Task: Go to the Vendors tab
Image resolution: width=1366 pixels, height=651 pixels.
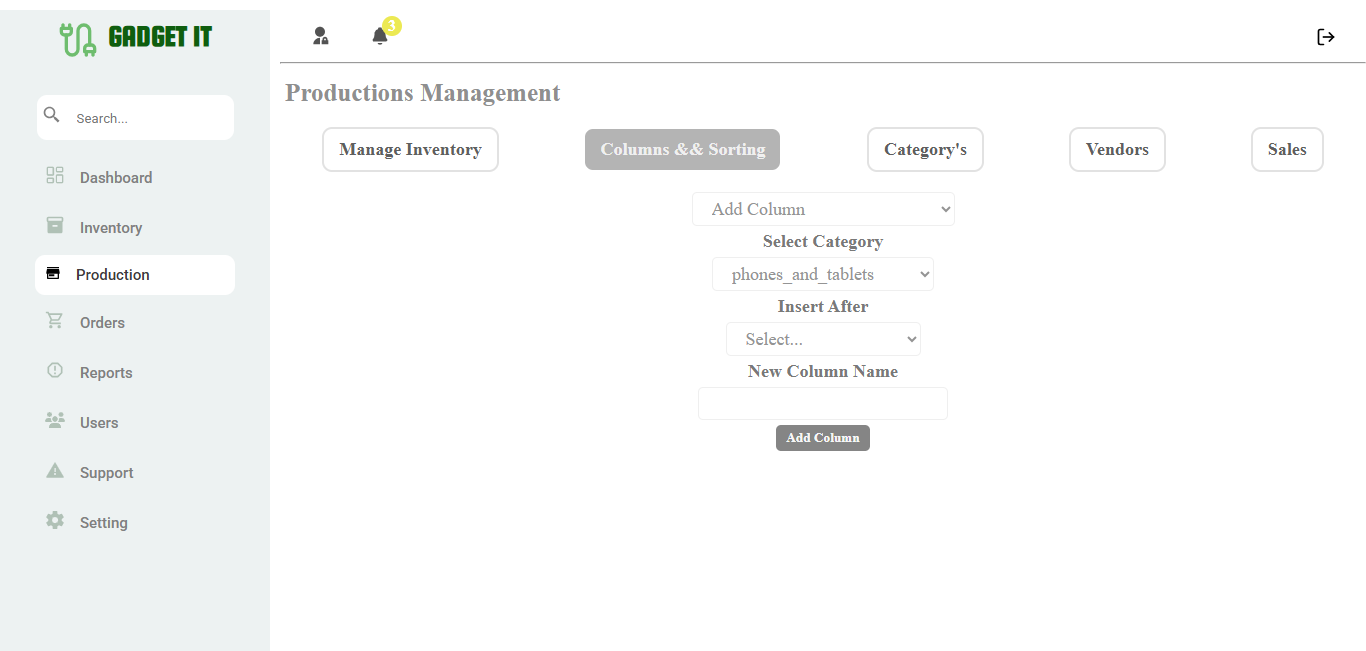Action: coord(1117,150)
